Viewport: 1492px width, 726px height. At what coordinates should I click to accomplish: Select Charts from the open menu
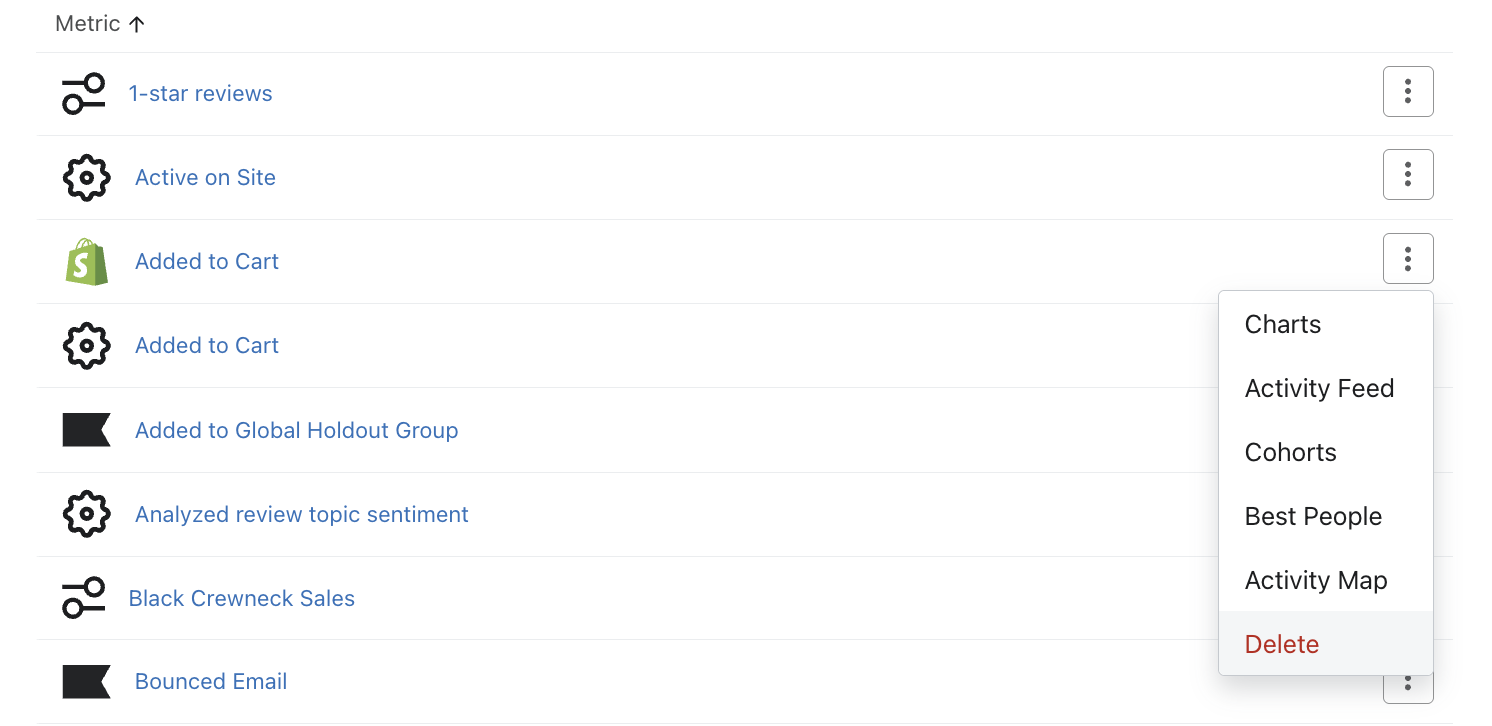point(1283,324)
